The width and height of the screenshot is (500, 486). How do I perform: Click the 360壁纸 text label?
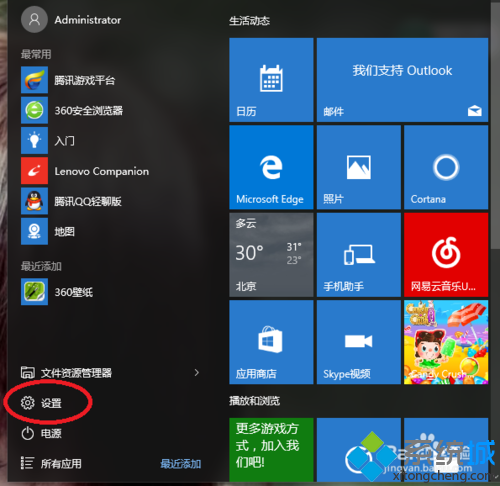(74, 292)
